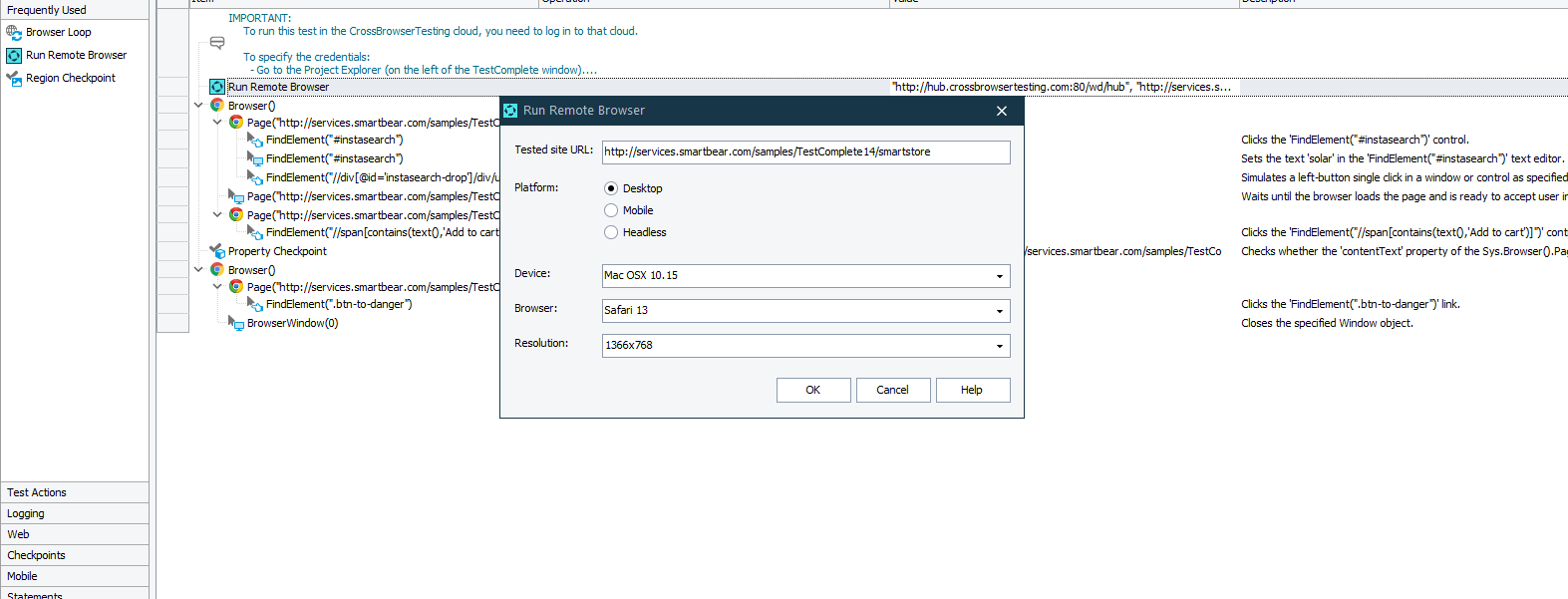Click the BrowserWindow(0) operation icon
1568x599 pixels.
(x=236, y=323)
